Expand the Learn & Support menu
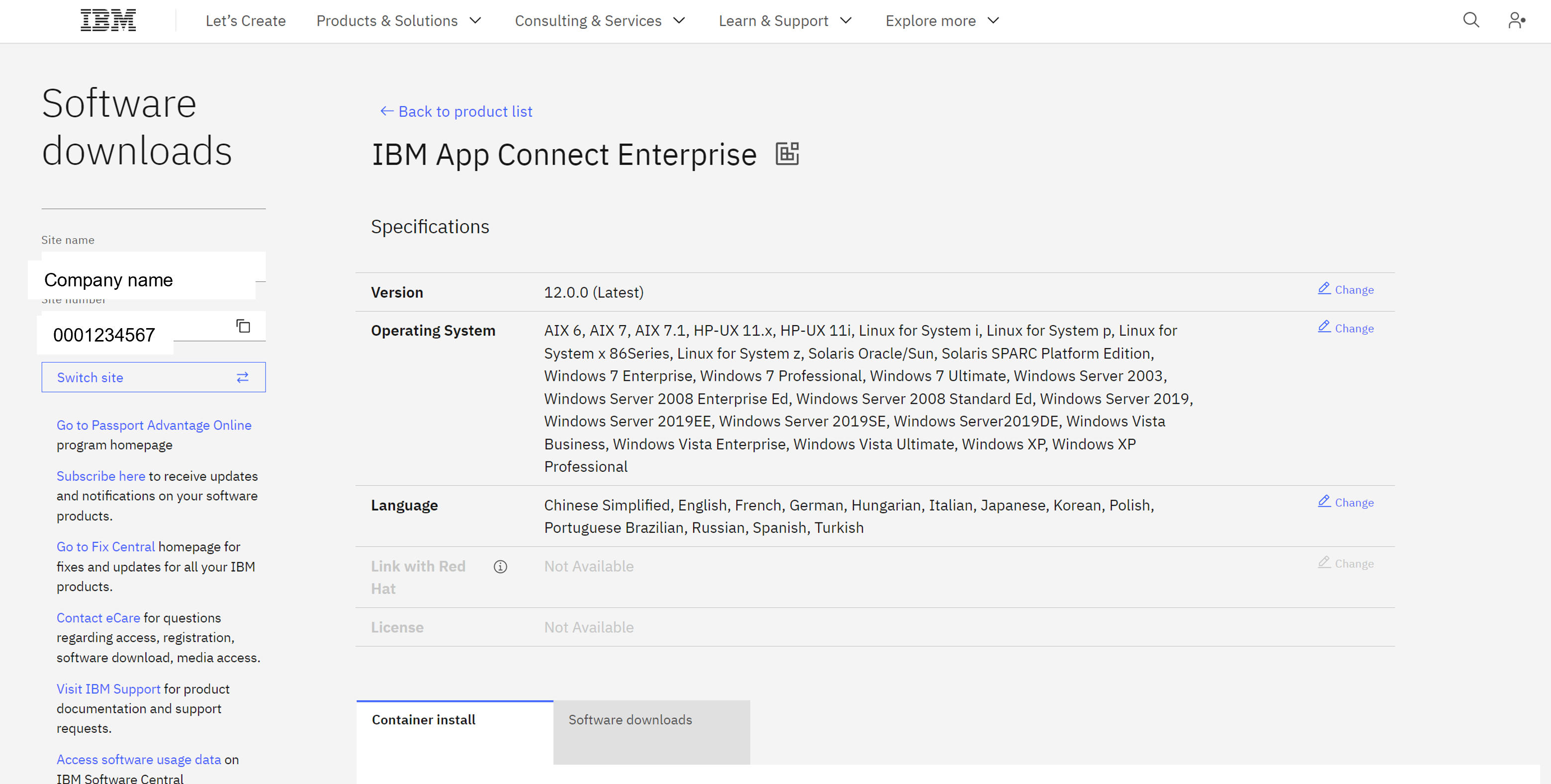 [785, 20]
